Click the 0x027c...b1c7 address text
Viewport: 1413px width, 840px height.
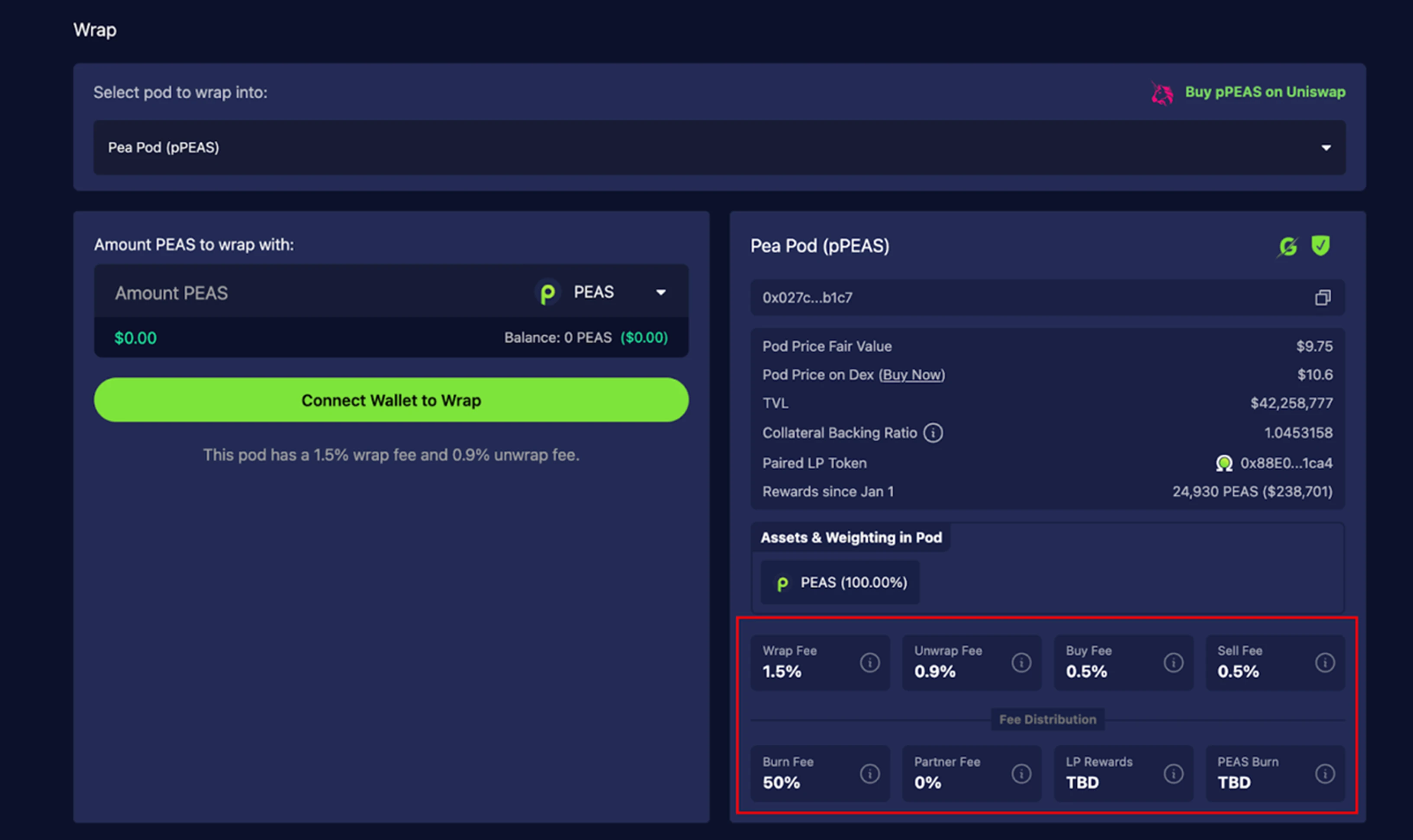(807, 297)
